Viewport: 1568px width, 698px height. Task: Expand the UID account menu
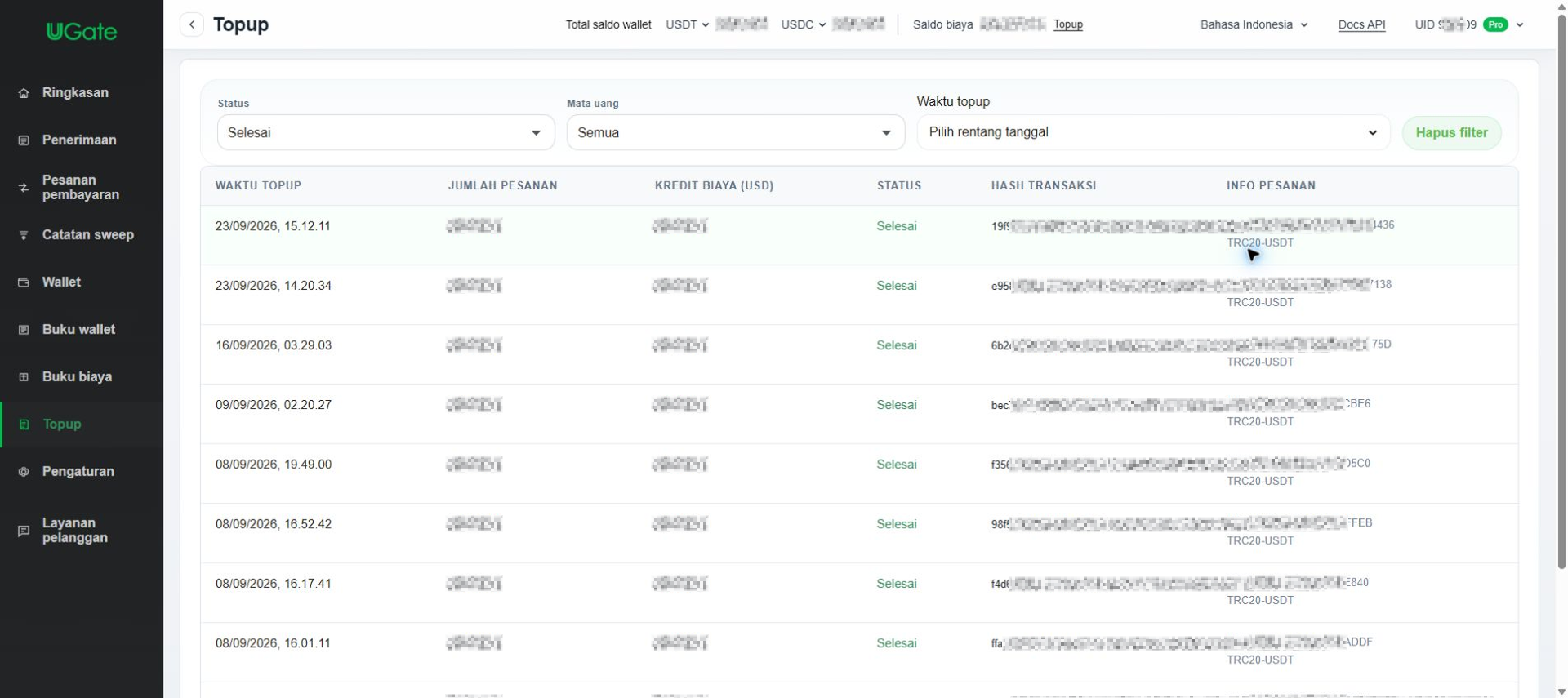(x=1520, y=24)
